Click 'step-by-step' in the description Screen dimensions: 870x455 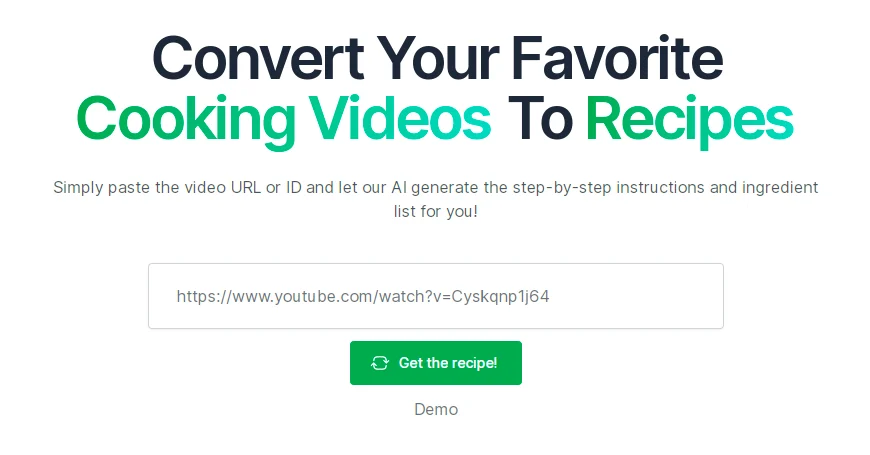pyautogui.click(x=562, y=188)
